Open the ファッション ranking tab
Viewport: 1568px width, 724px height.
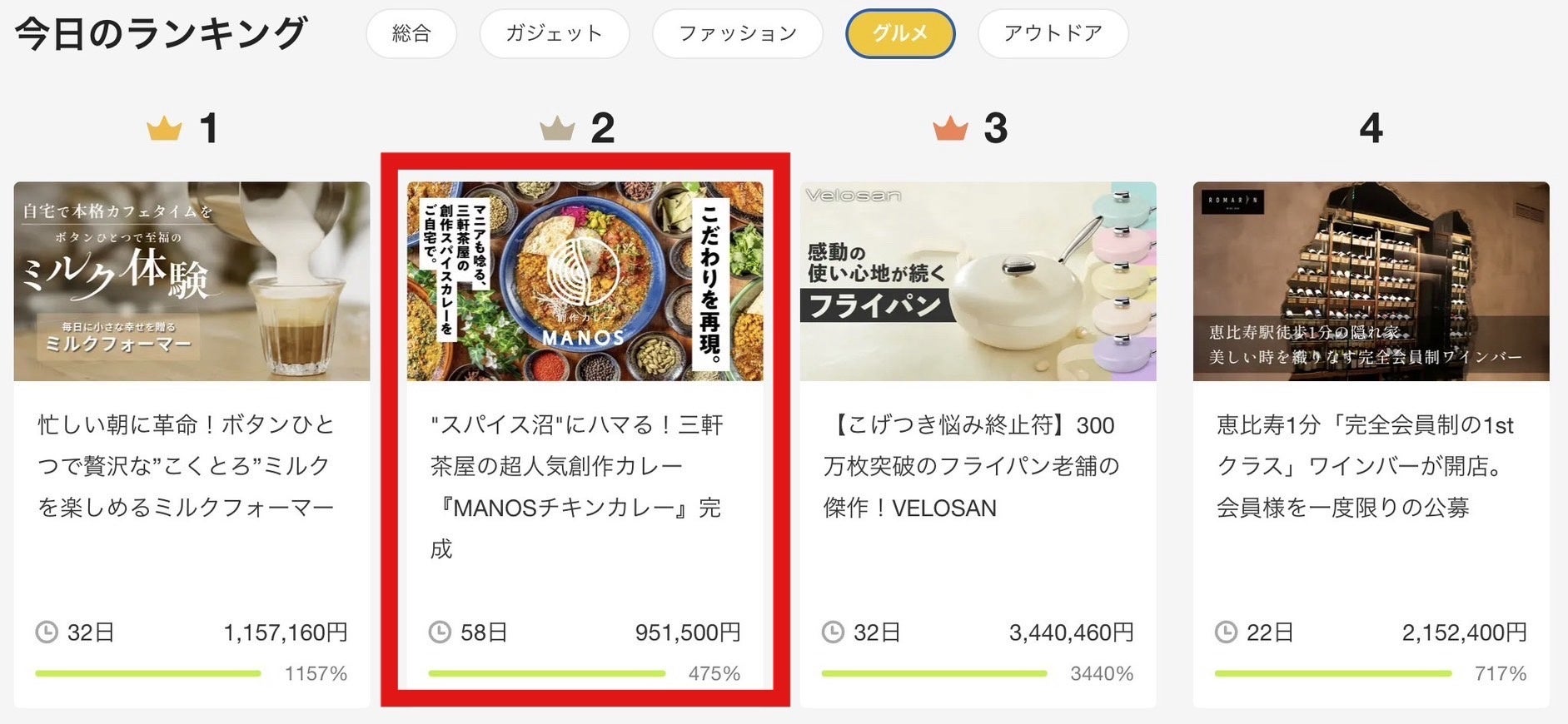(738, 34)
